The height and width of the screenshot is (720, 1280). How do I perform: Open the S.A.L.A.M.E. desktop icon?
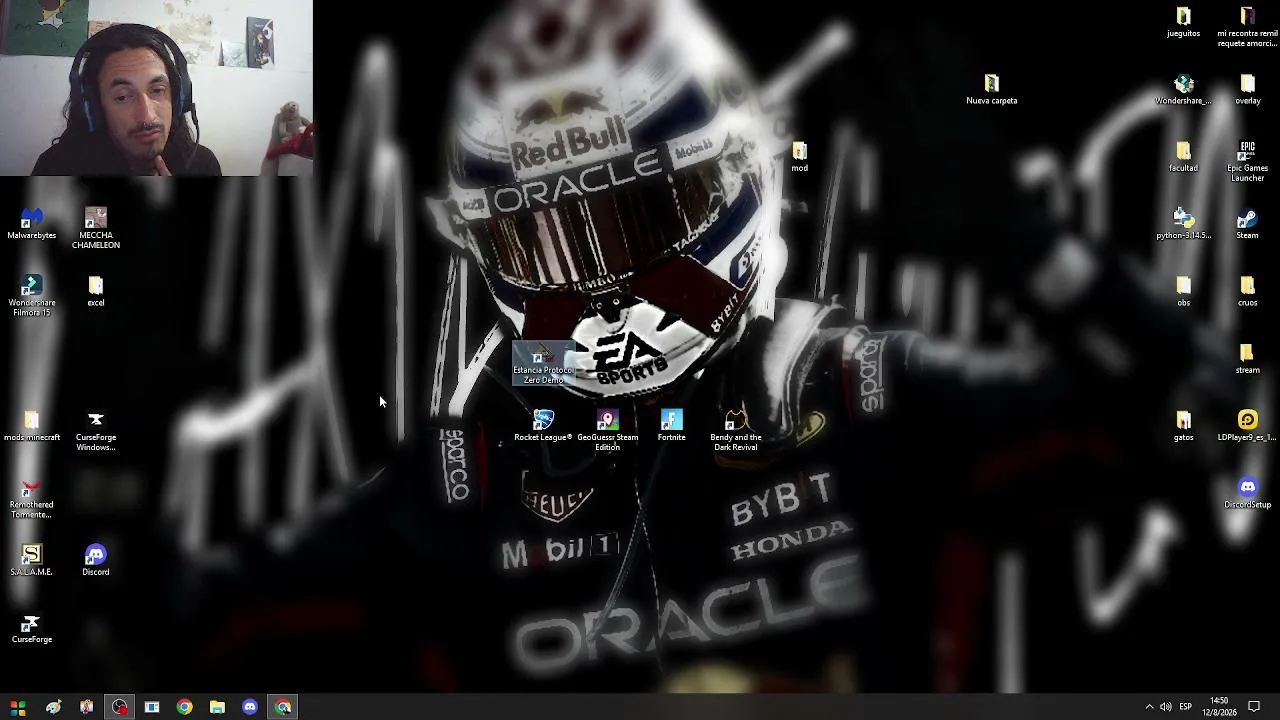click(32, 561)
